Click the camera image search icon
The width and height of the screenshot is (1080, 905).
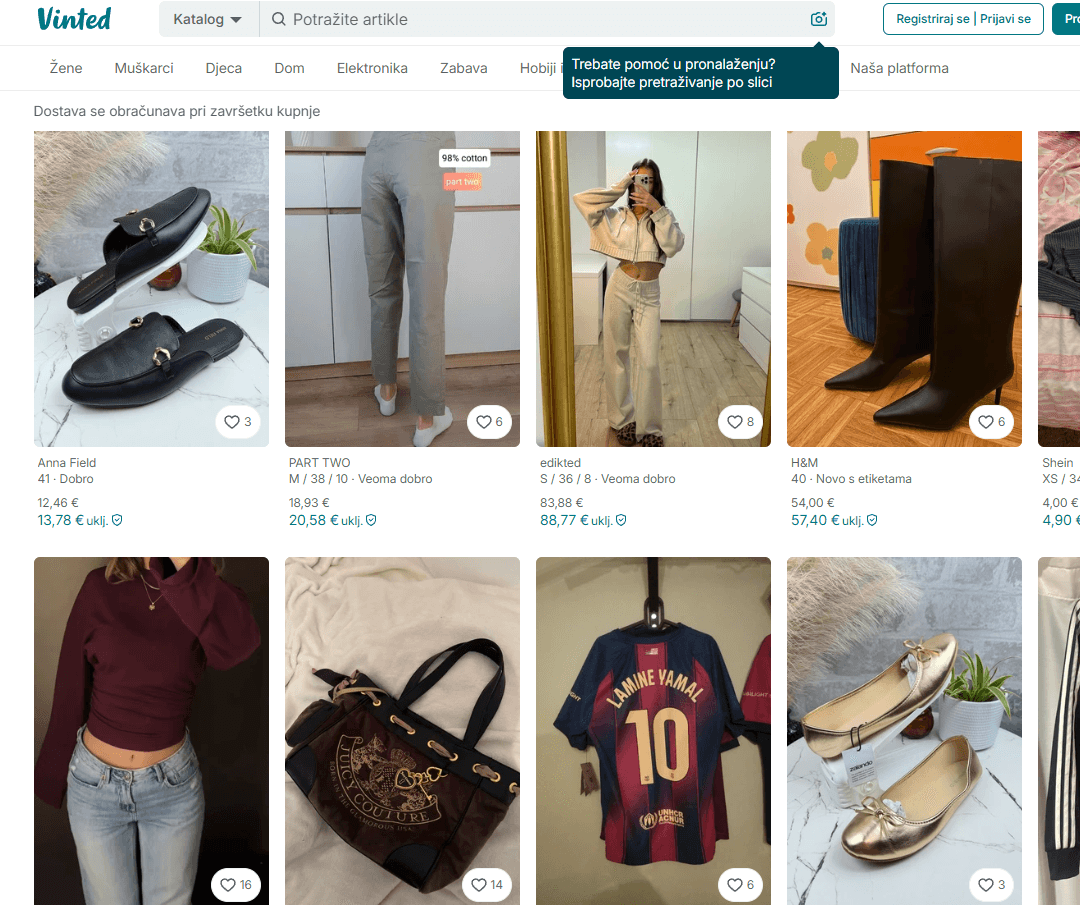pos(819,19)
